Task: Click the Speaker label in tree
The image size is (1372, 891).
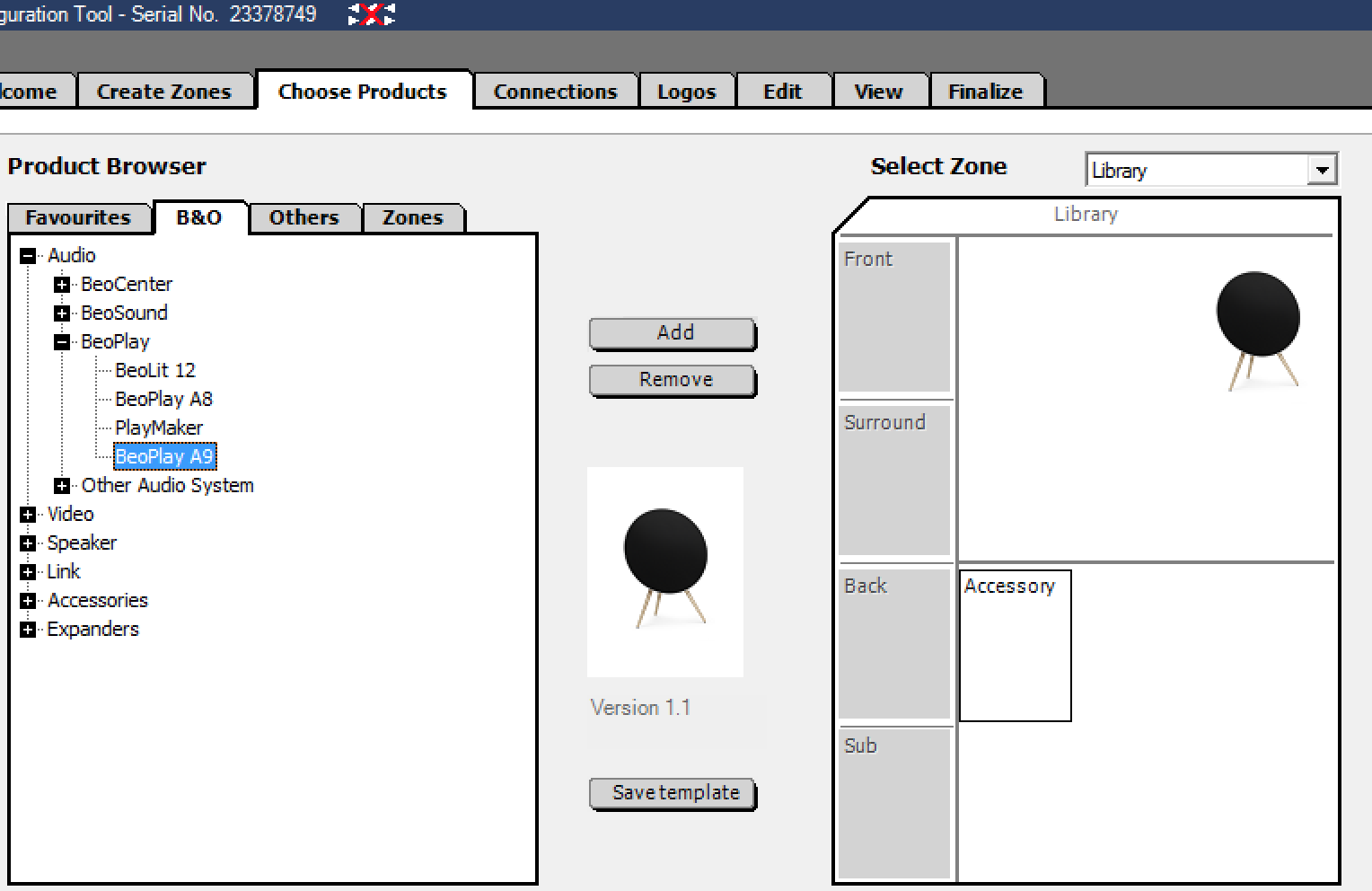Action: tap(82, 543)
